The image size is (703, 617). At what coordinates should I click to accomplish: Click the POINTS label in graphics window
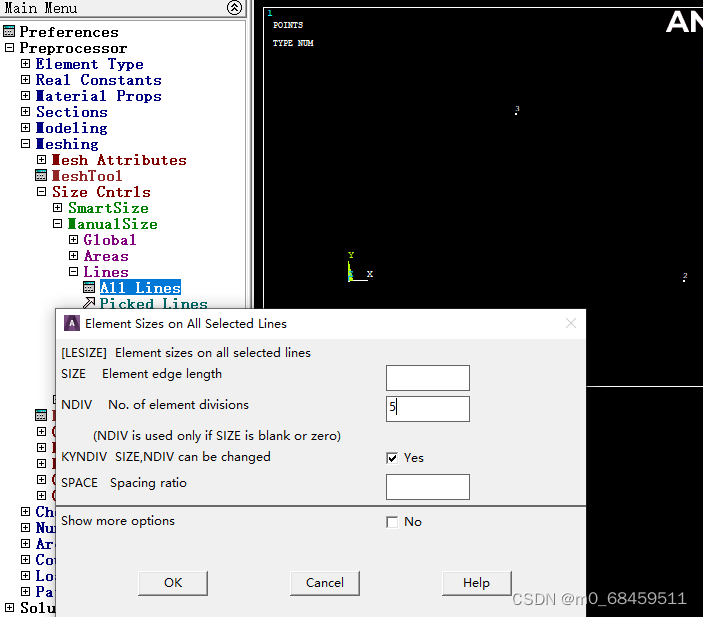[288, 25]
